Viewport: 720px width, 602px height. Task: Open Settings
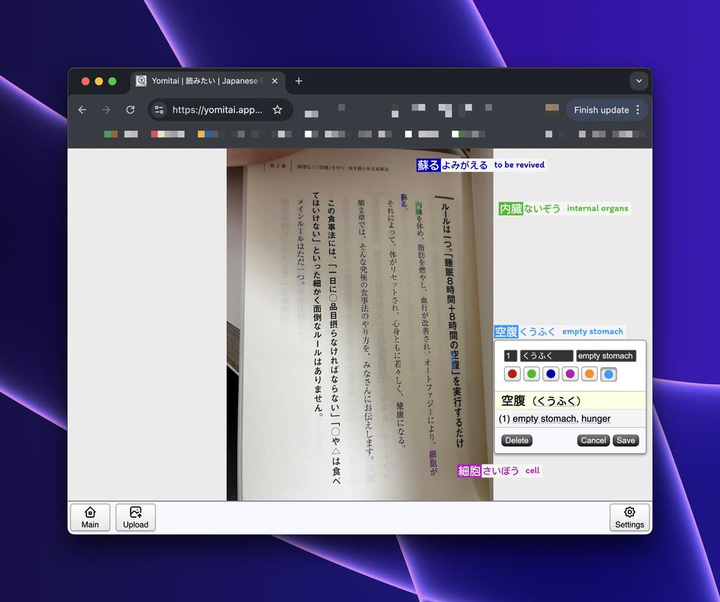[630, 518]
